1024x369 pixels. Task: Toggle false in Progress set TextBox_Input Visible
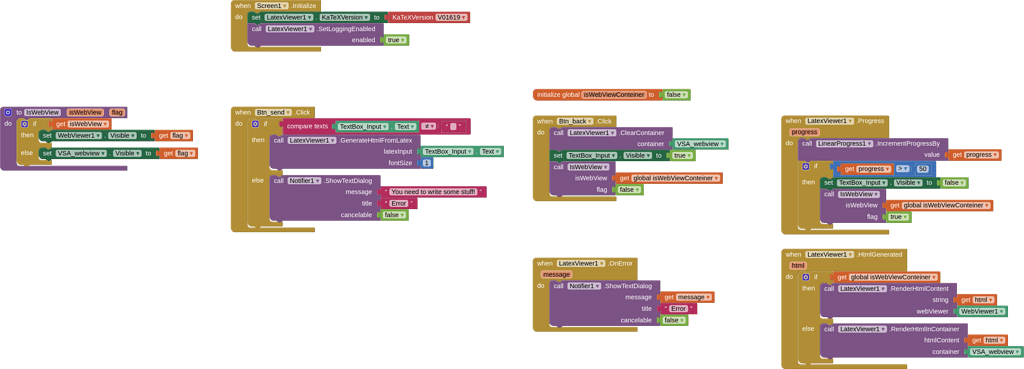click(953, 183)
